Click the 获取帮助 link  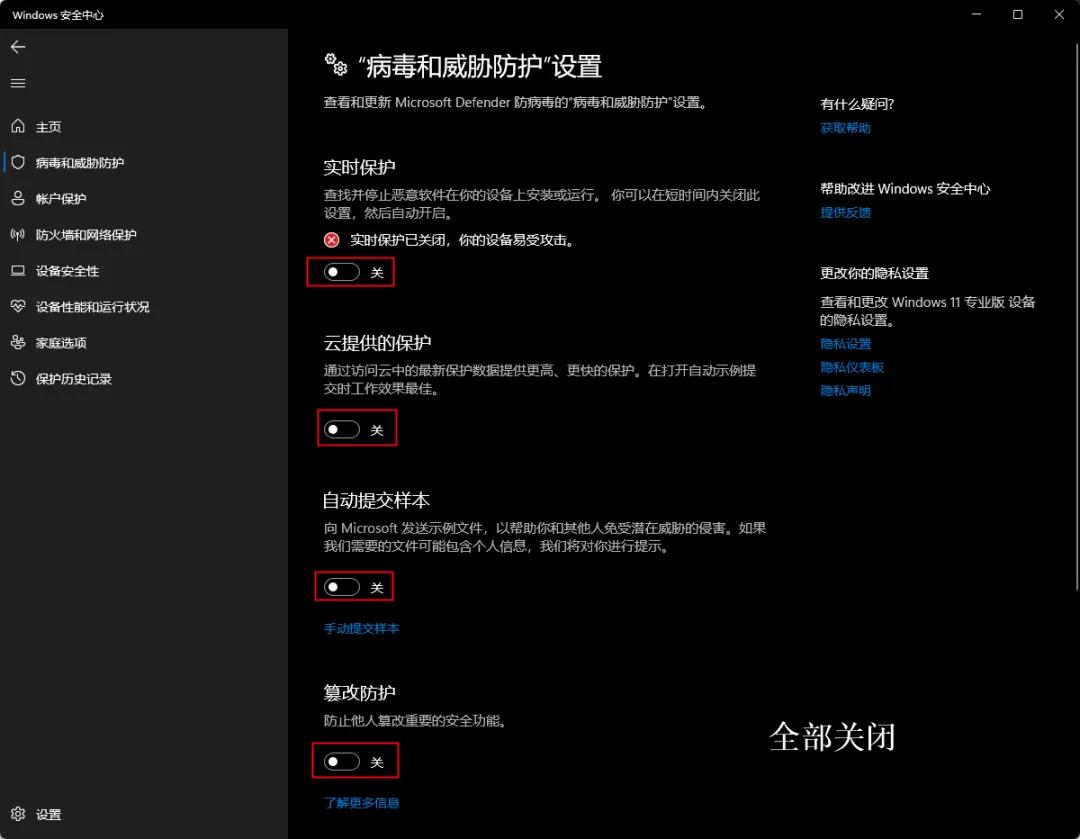(845, 128)
